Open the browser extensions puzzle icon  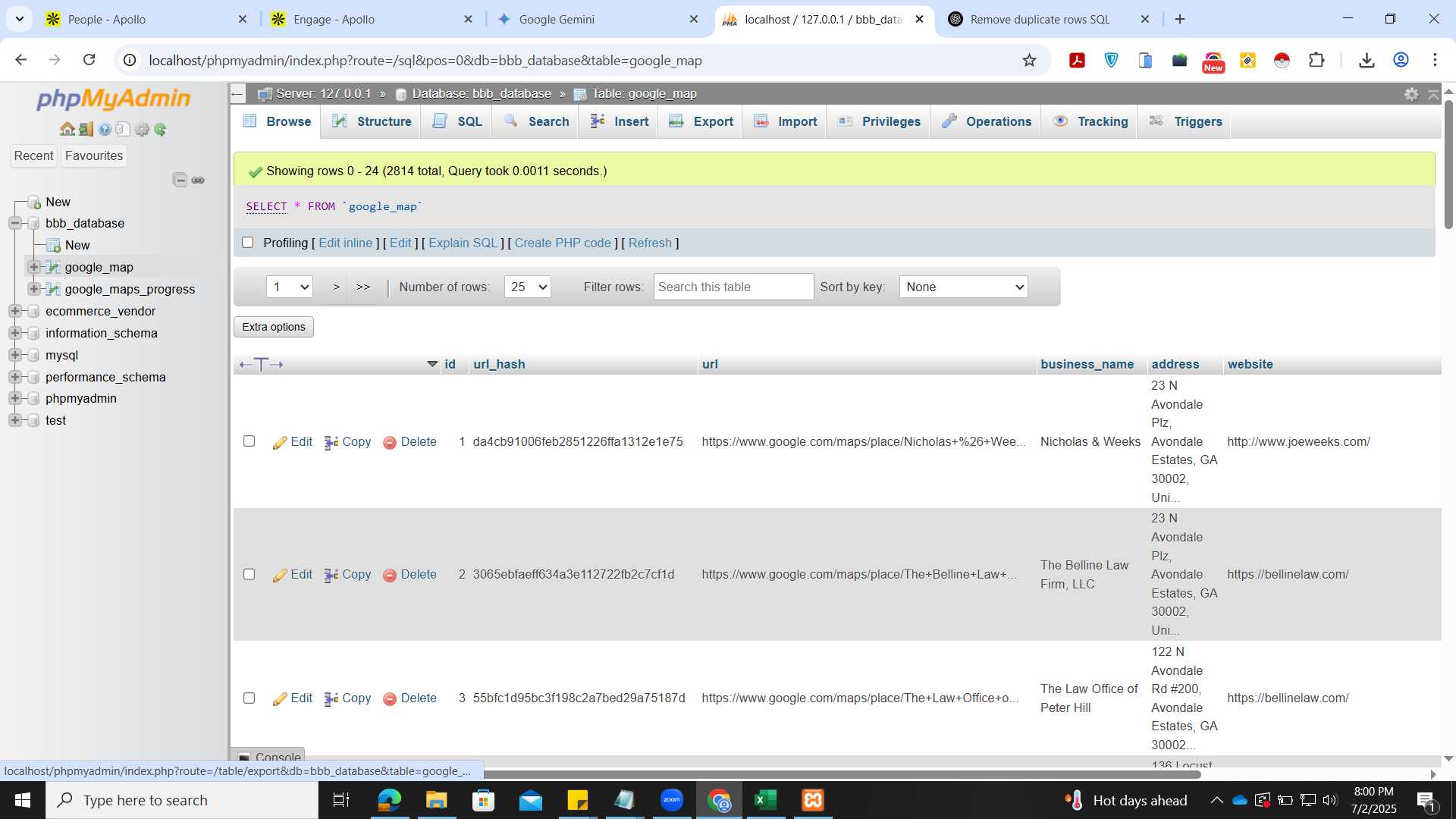point(1316,60)
